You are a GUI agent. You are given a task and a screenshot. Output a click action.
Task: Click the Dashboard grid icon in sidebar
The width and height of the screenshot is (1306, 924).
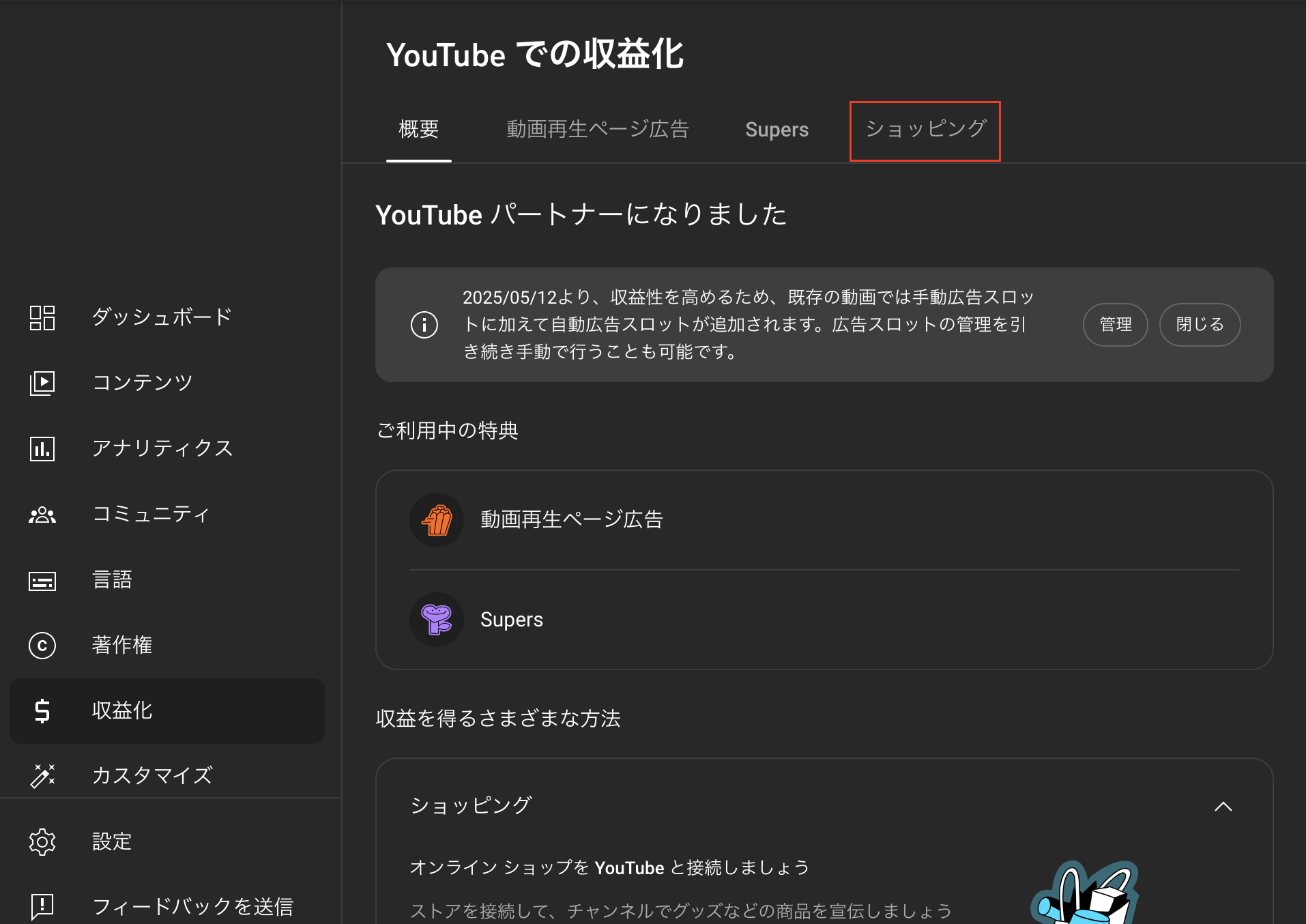tap(42, 318)
